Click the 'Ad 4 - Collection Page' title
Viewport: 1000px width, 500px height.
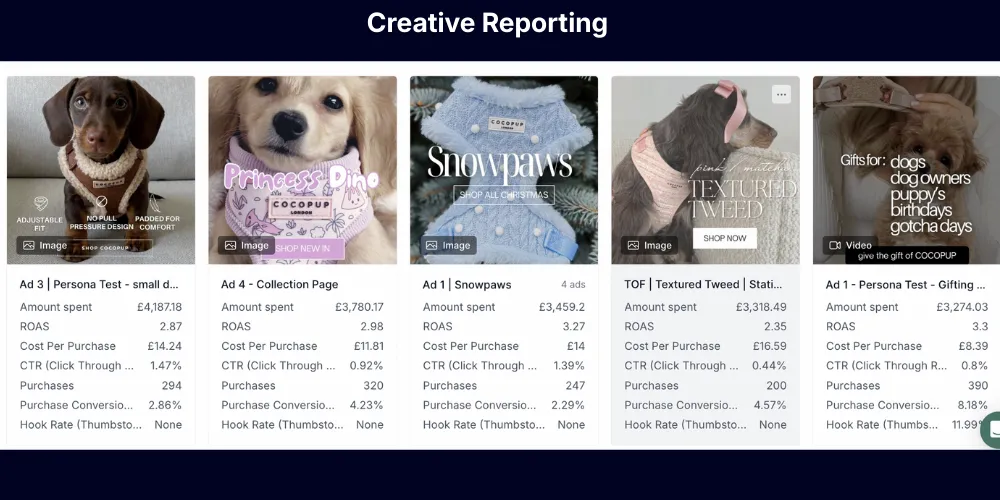pos(279,284)
